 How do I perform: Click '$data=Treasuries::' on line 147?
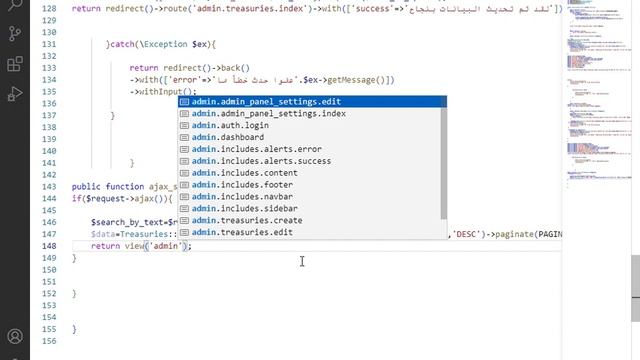click(x=134, y=234)
